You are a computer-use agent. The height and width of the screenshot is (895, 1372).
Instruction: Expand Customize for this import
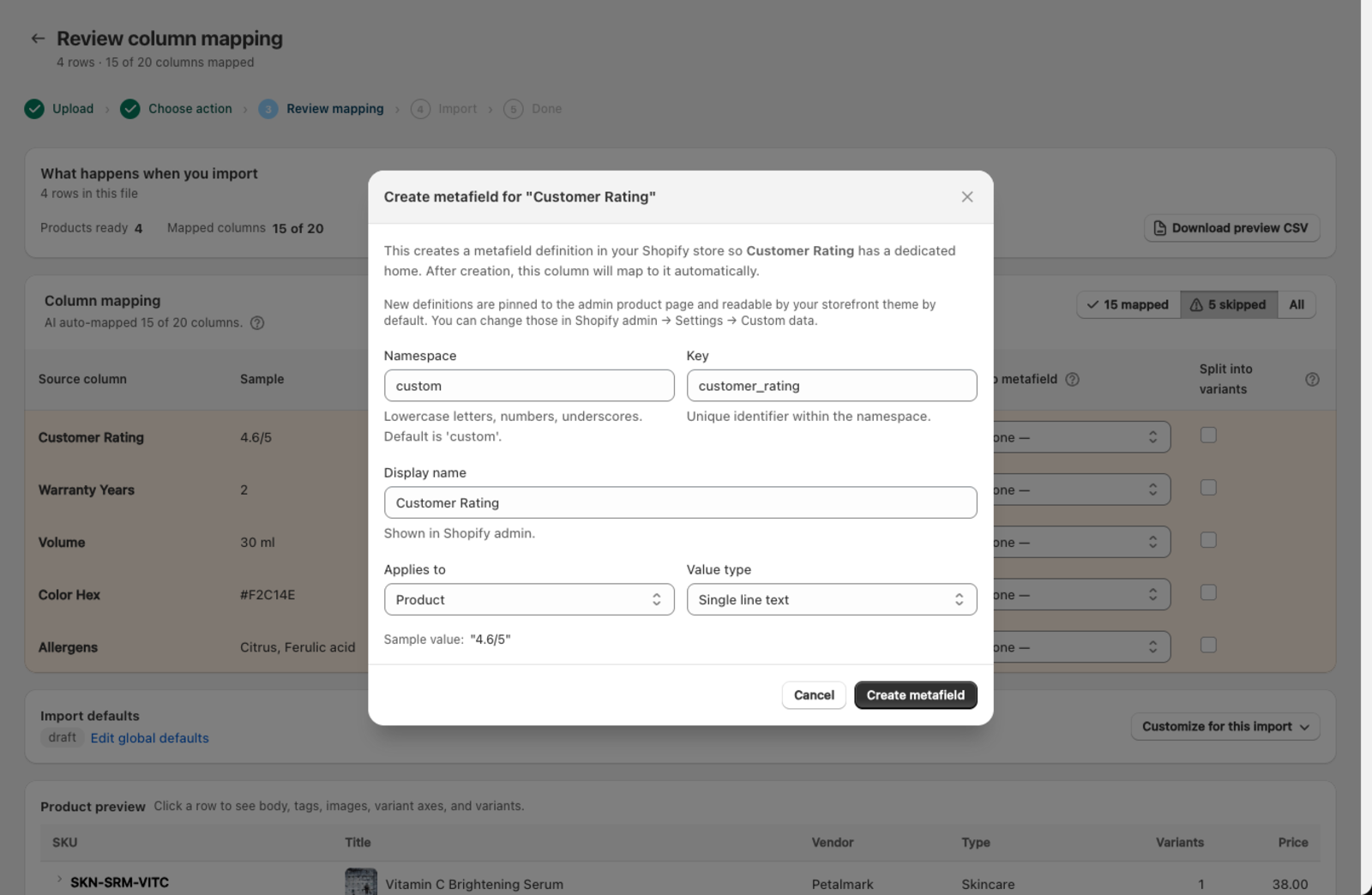pos(1225,726)
